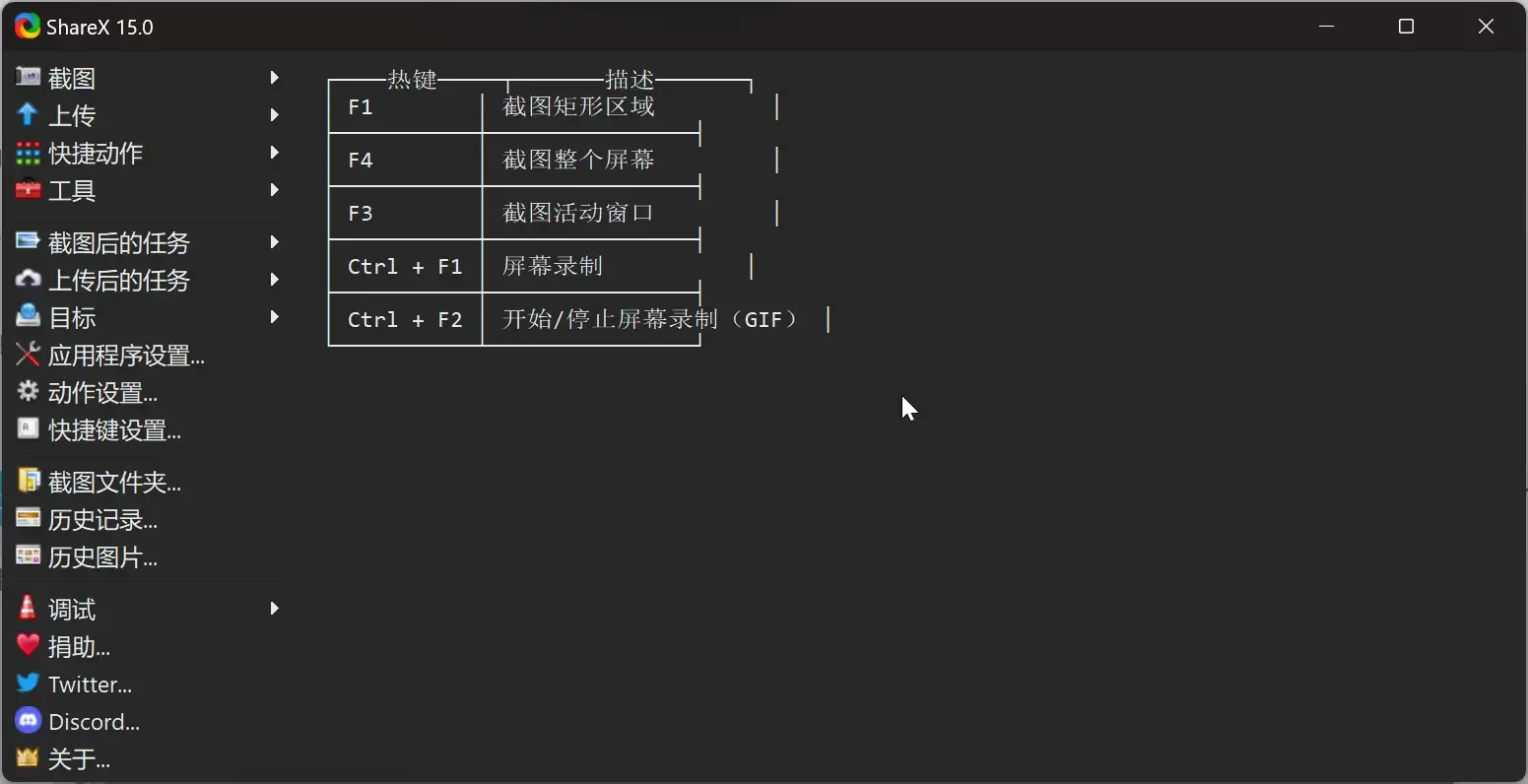Expand the 调试 submenu arrow

tap(275, 609)
